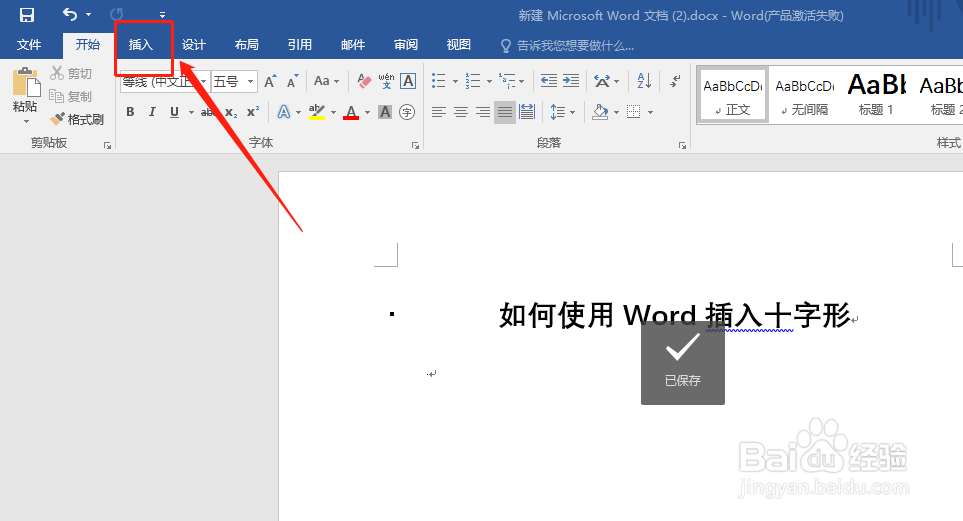
Task: Click the 剪切 cut button
Action: click(71, 73)
